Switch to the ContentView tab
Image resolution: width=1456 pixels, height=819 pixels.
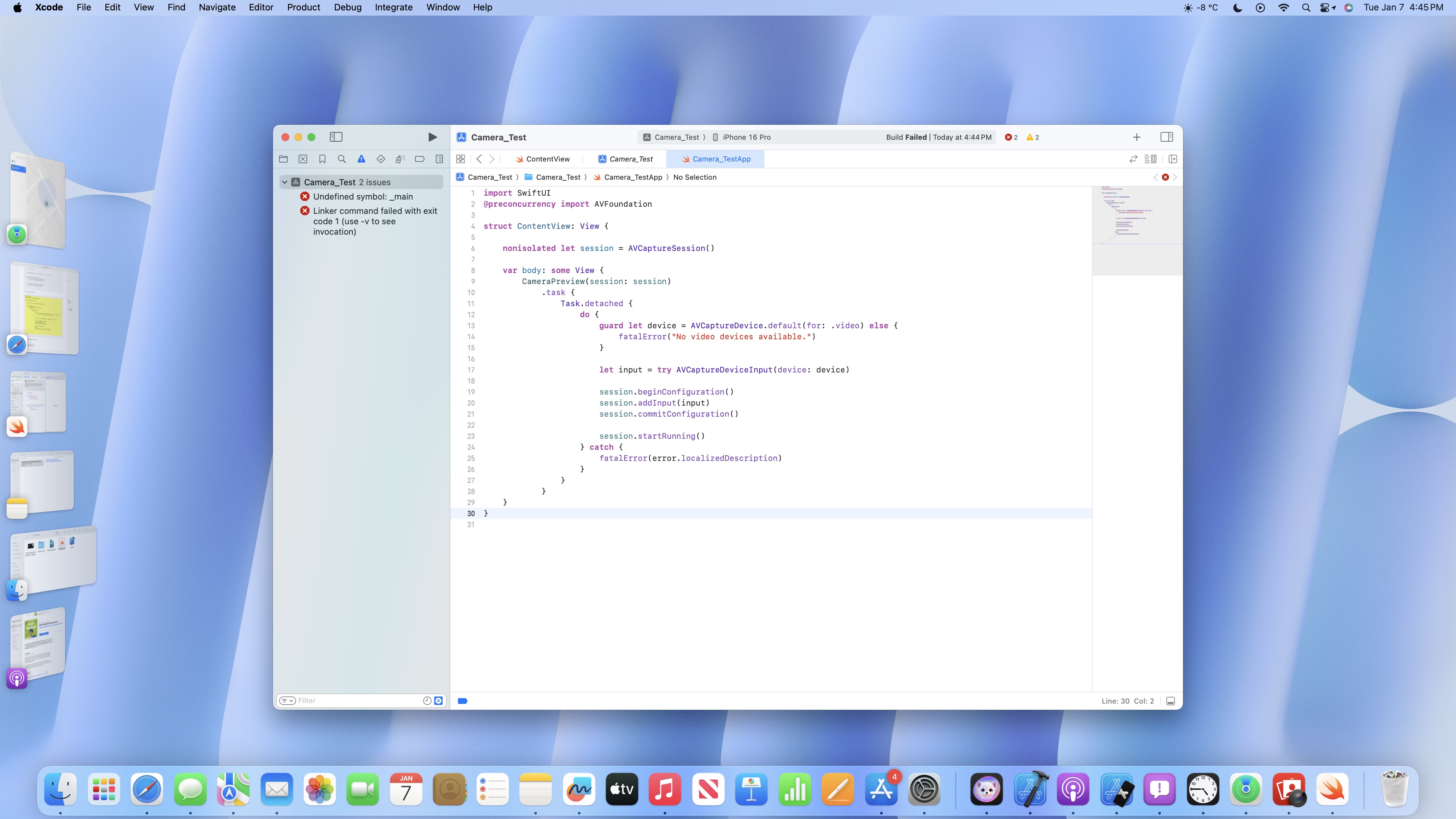click(x=543, y=159)
